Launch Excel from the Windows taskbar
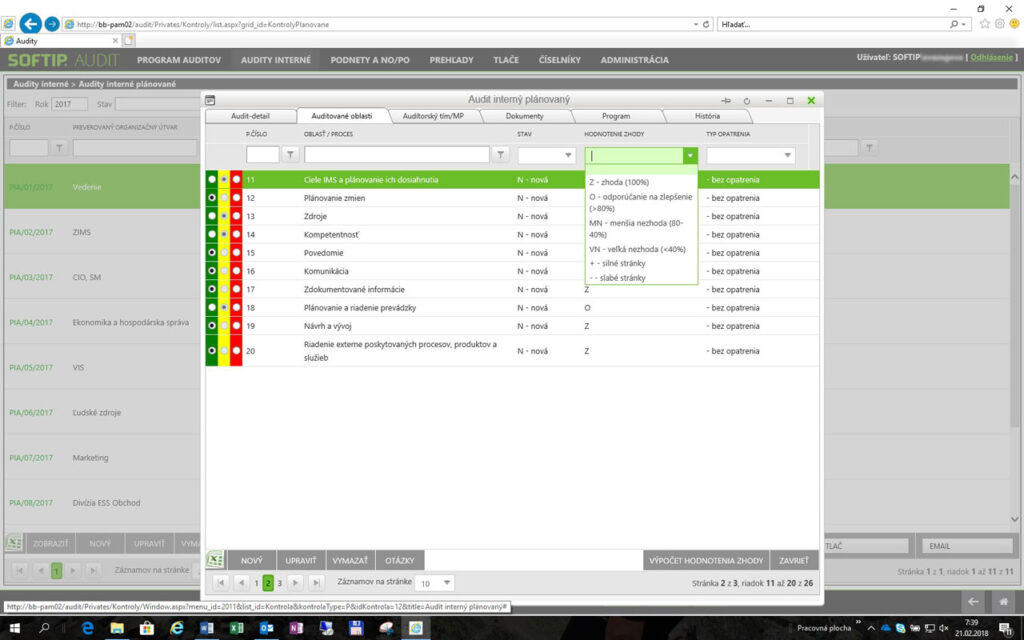This screenshot has height=640, width=1024. point(235,628)
